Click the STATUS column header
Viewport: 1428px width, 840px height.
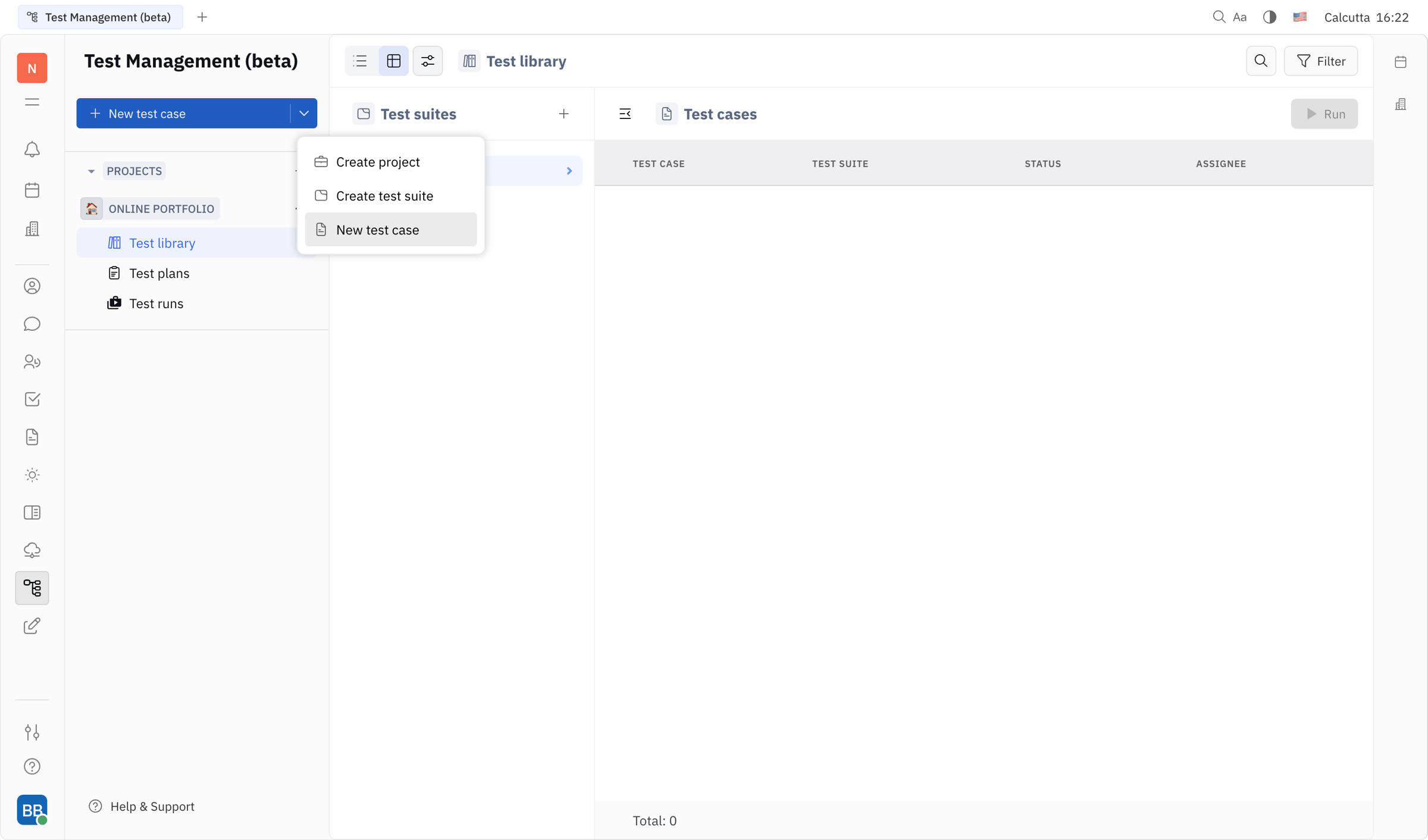(x=1042, y=164)
